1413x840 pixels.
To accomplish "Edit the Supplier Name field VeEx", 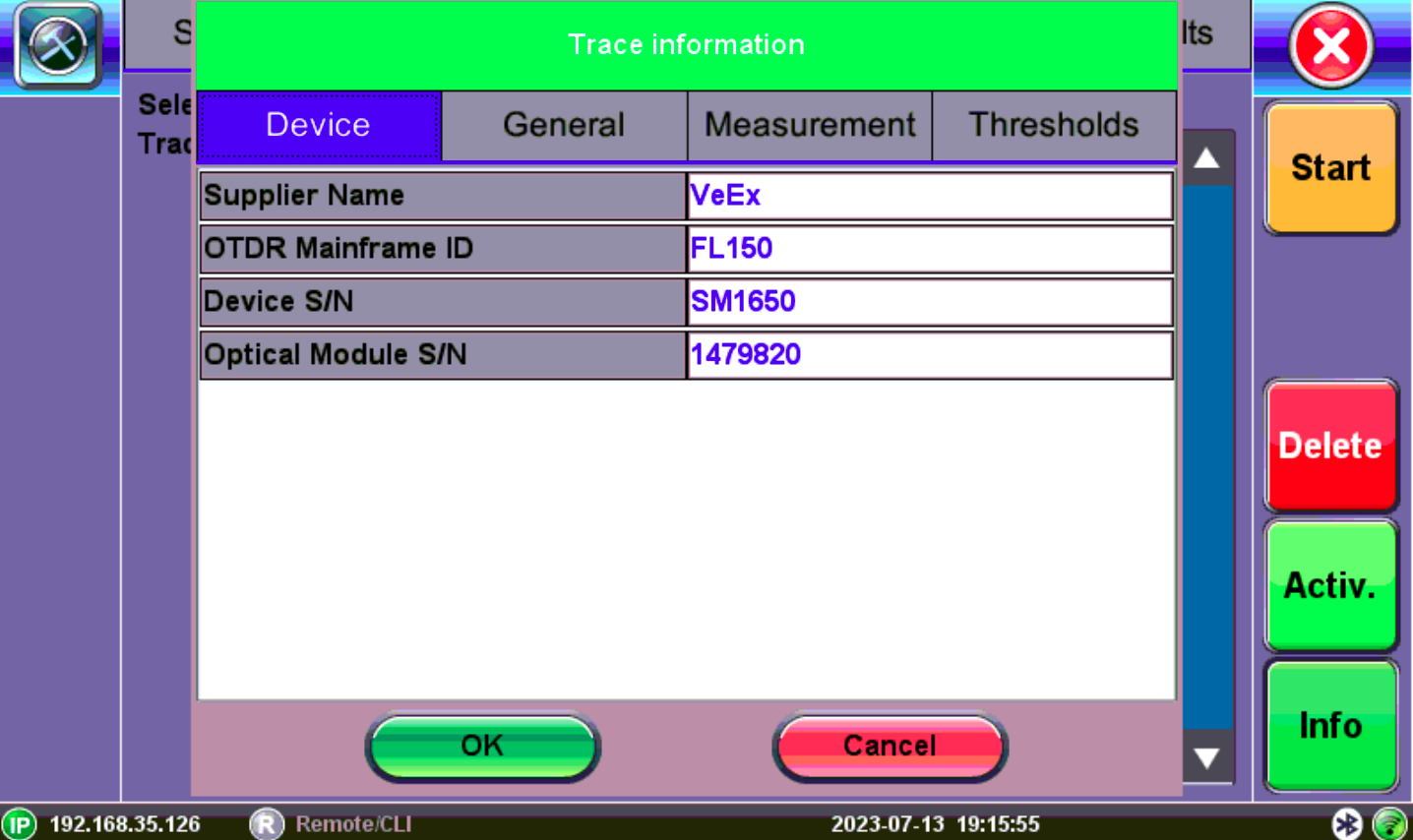I will [x=929, y=196].
